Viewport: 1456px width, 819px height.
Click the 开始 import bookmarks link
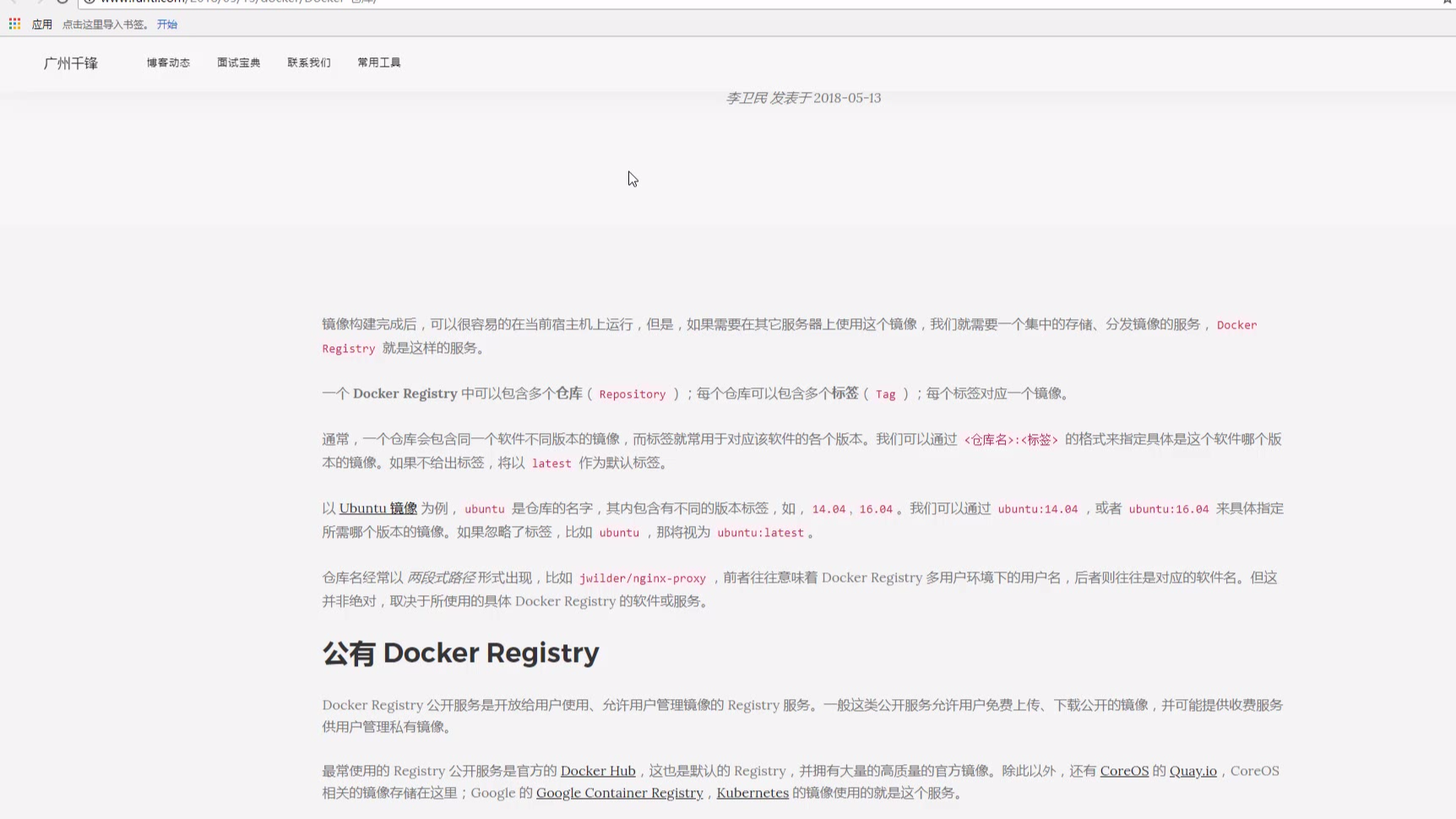tap(167, 24)
